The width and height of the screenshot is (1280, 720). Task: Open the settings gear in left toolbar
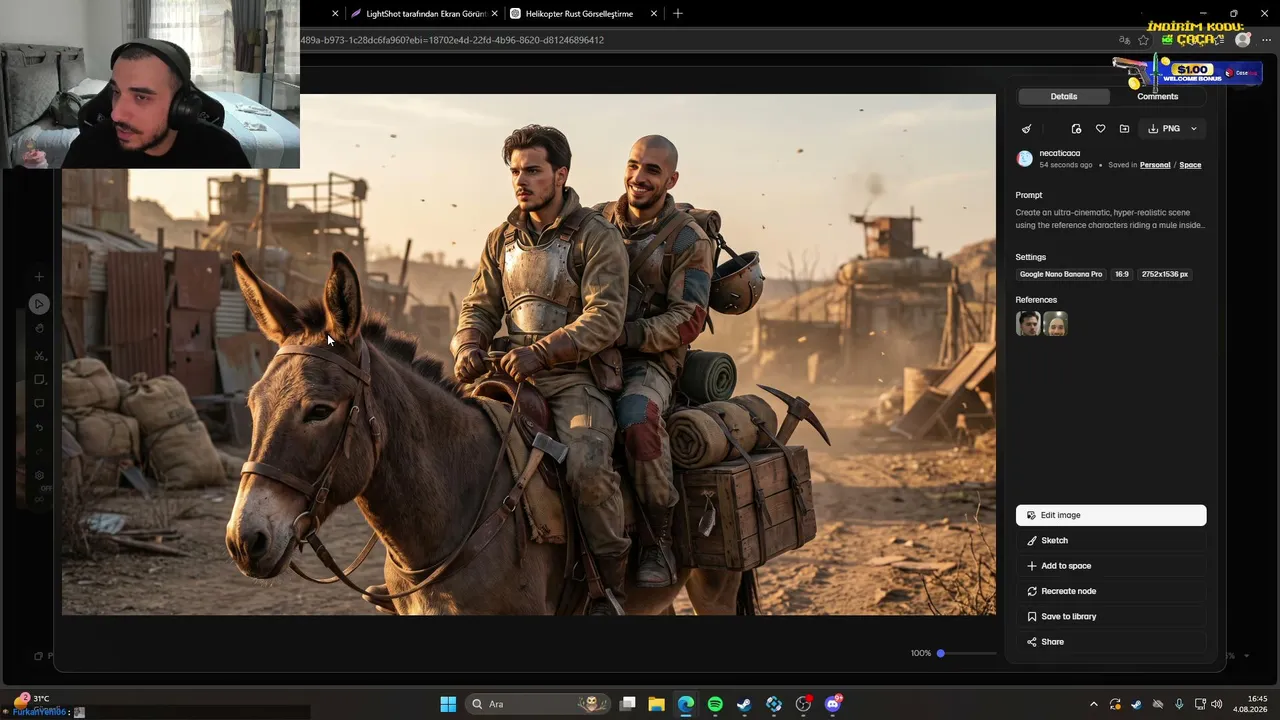pyautogui.click(x=39, y=476)
